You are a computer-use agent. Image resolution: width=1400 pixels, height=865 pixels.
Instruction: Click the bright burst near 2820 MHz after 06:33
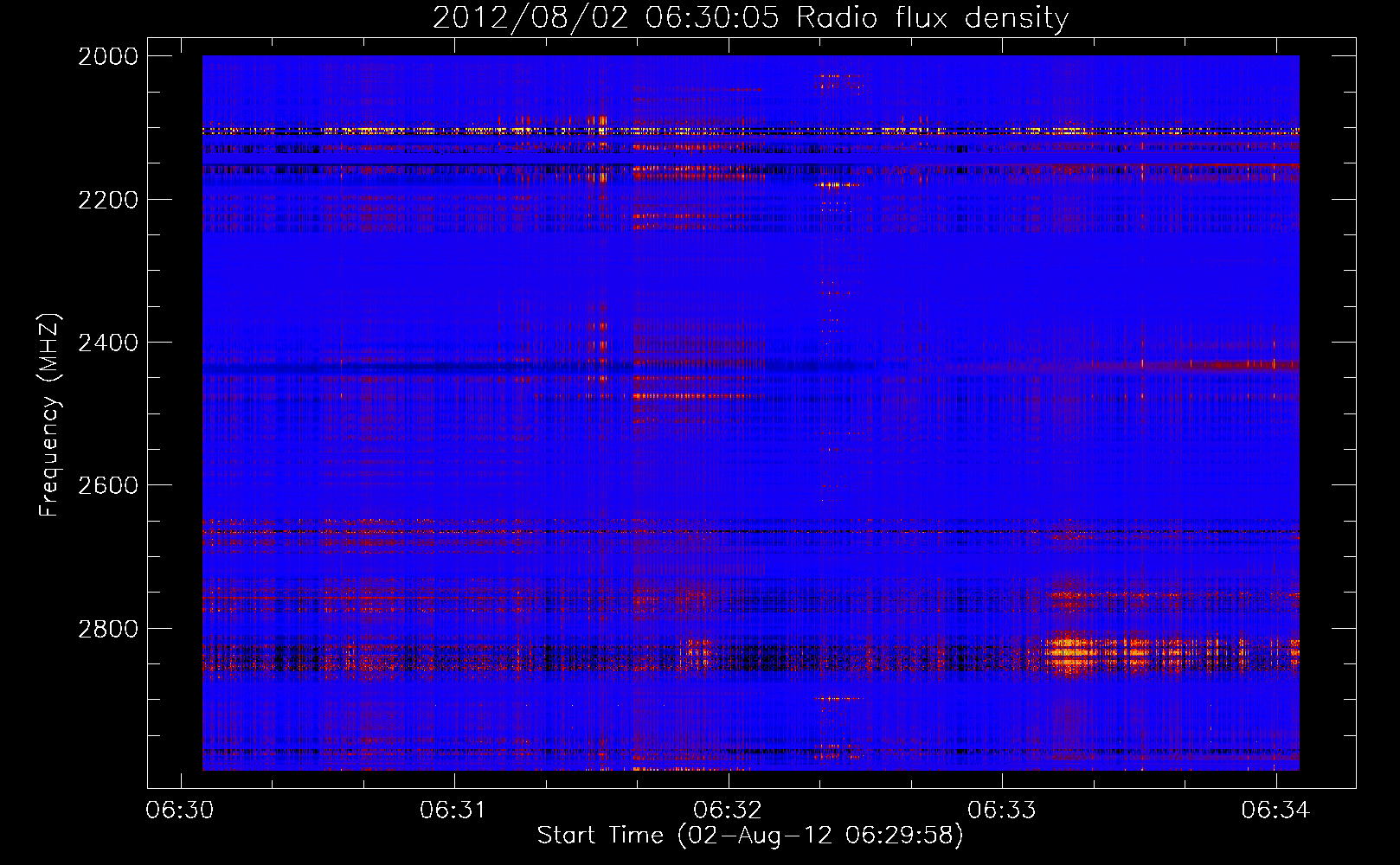[x=1073, y=654]
